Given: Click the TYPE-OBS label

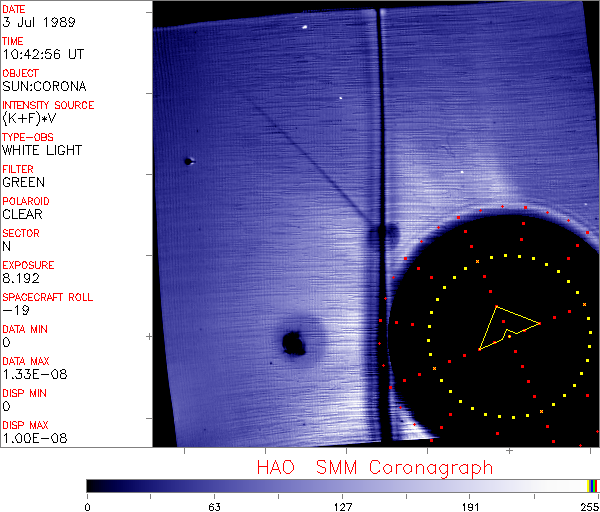Looking at the screenshot, I should coord(28,137).
